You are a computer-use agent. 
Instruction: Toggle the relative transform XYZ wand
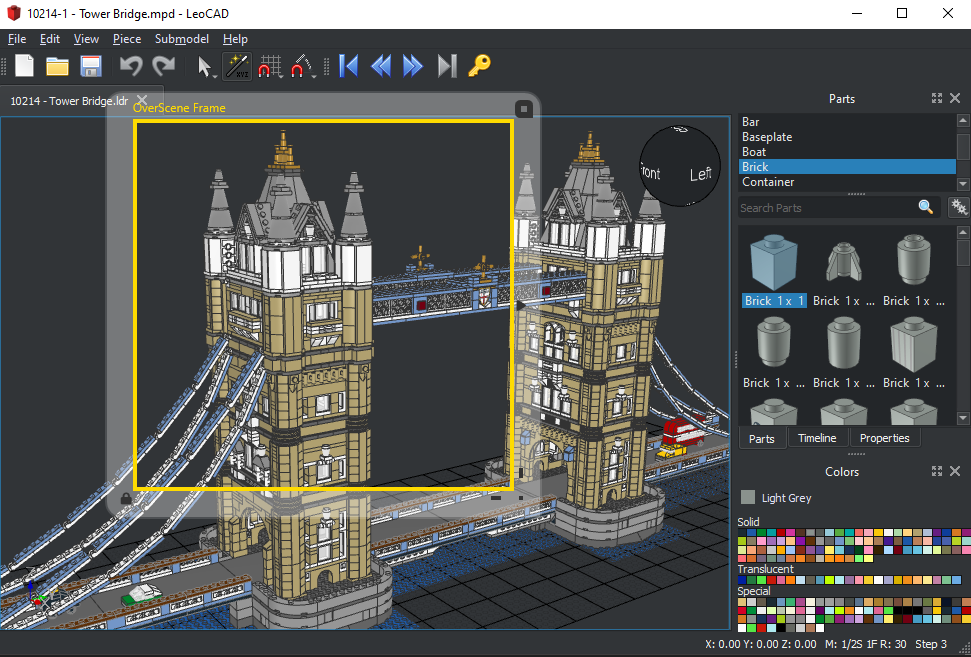click(x=236, y=66)
